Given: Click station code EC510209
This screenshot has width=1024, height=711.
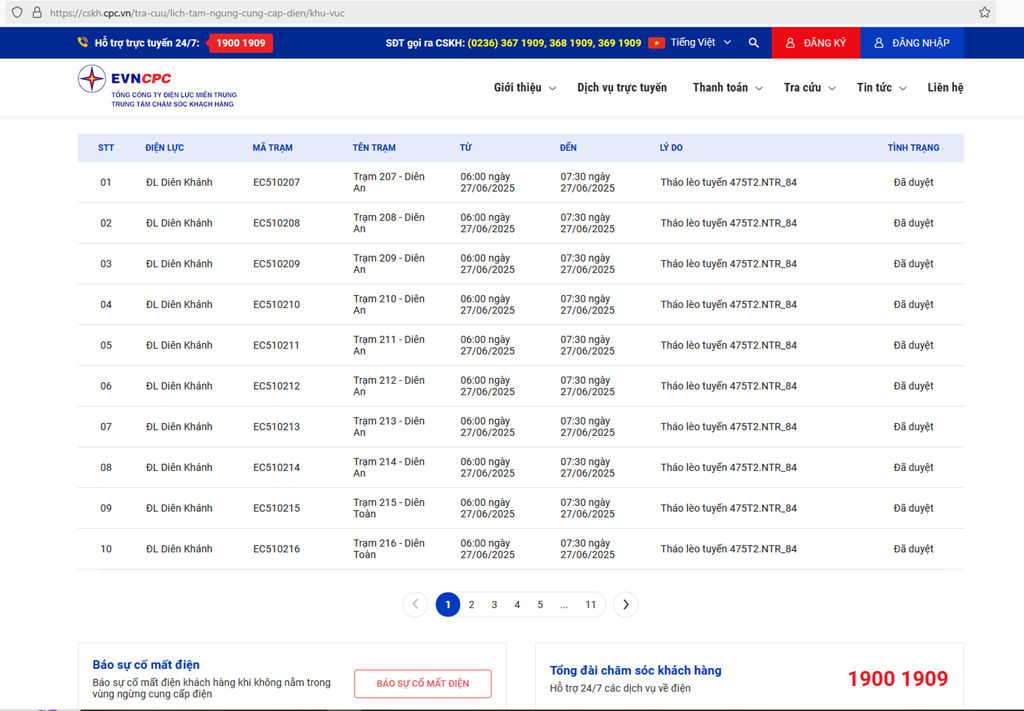Looking at the screenshot, I should (x=277, y=264).
